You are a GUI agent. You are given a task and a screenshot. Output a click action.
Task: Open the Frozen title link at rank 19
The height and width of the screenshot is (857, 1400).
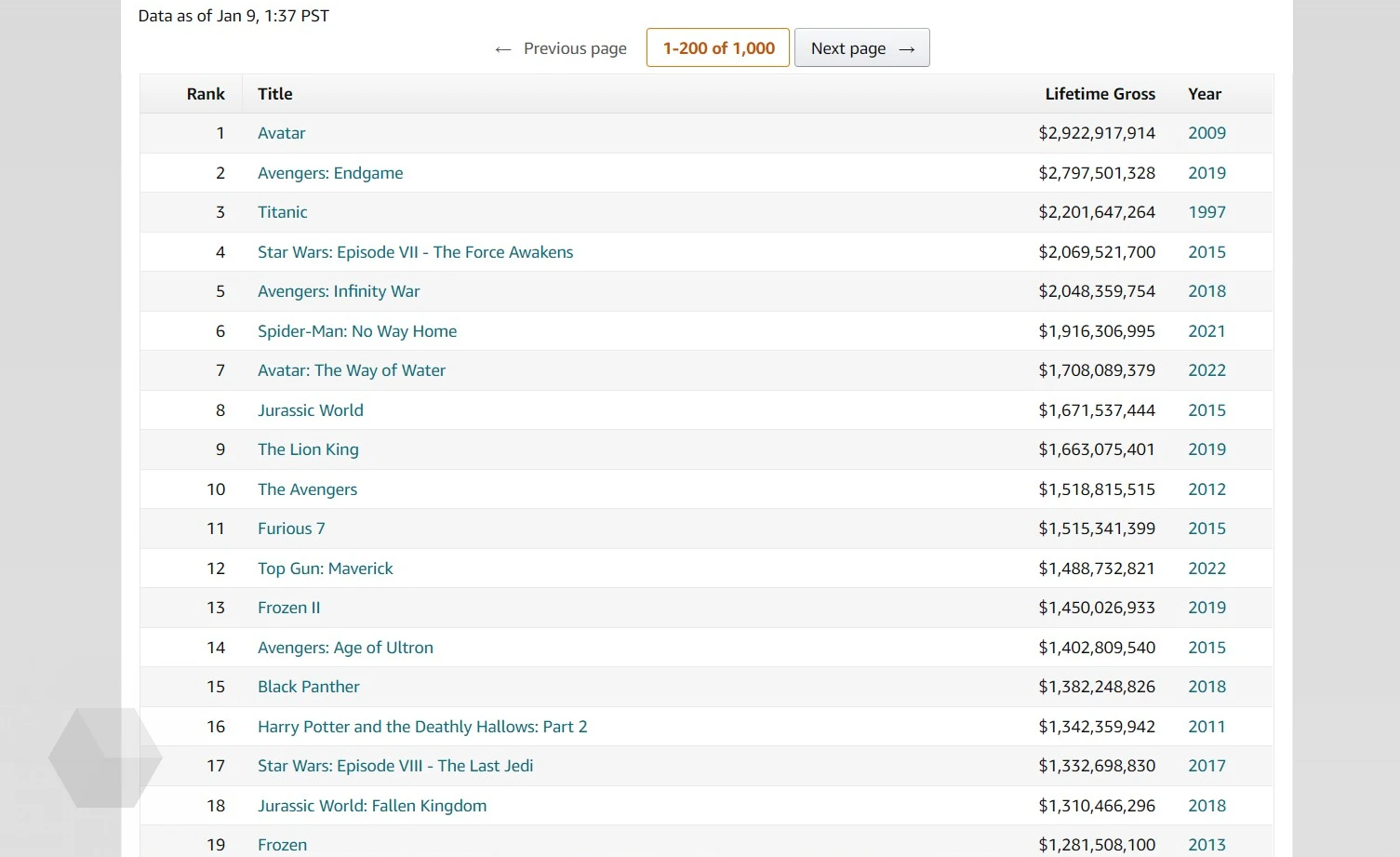282,845
